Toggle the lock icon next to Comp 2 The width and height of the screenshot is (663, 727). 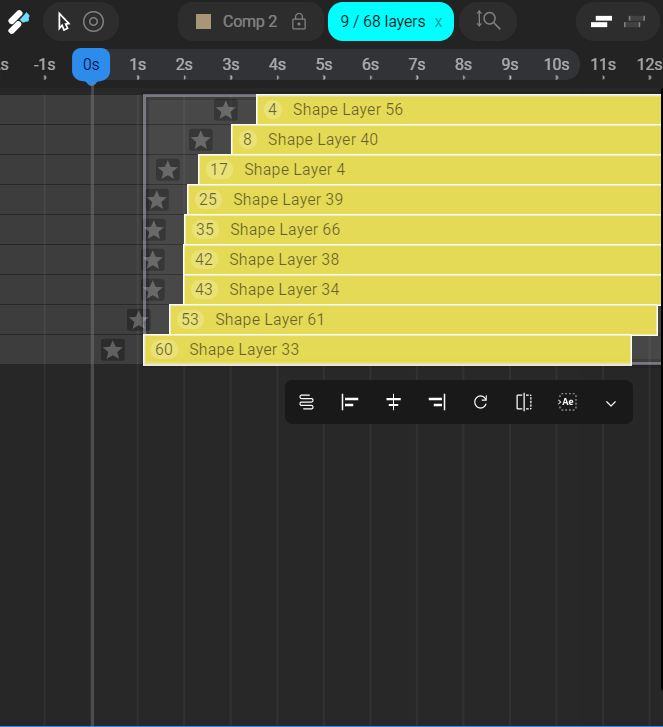point(298,21)
